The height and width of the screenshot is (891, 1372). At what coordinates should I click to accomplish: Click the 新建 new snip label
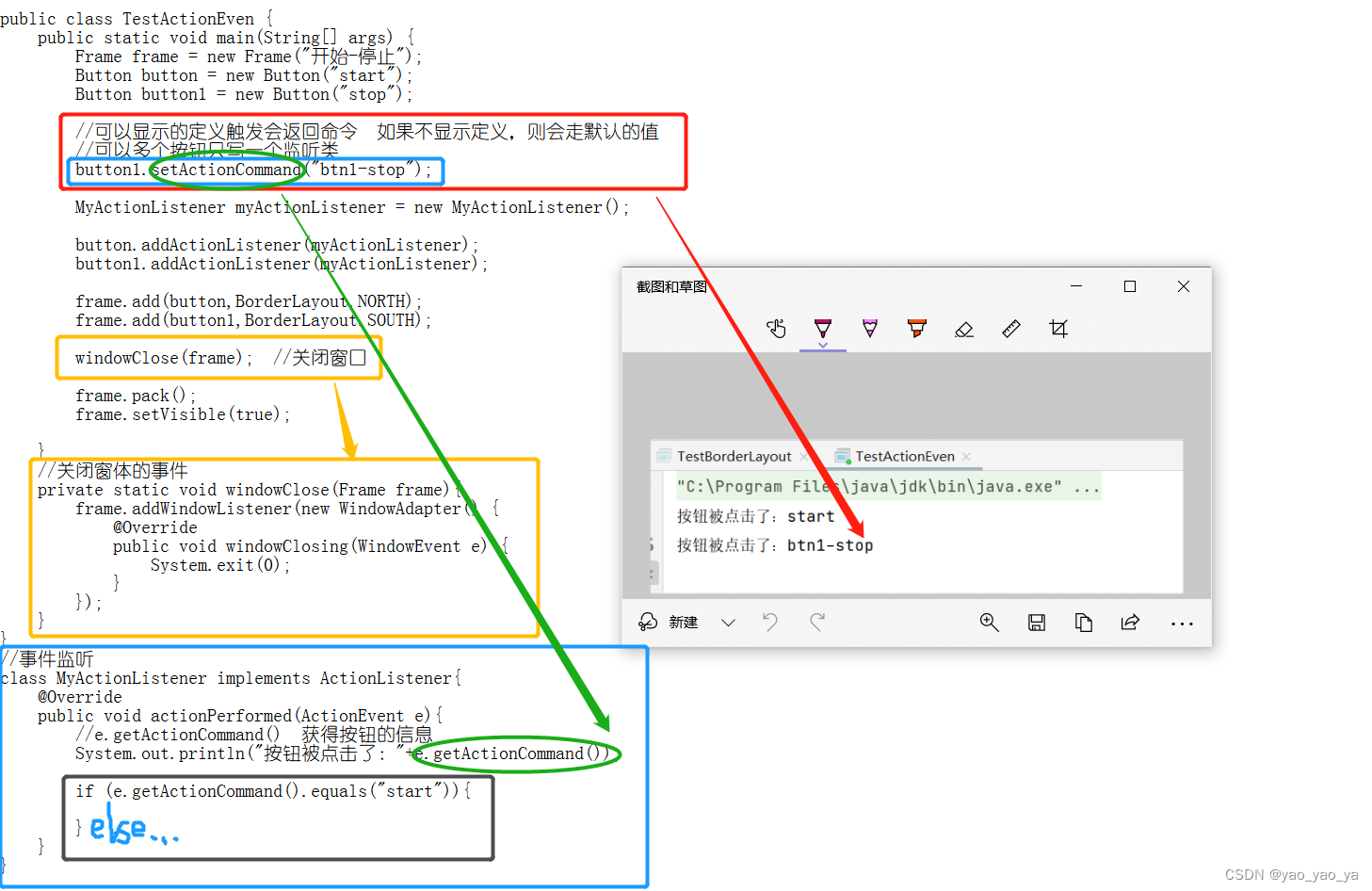coord(684,623)
